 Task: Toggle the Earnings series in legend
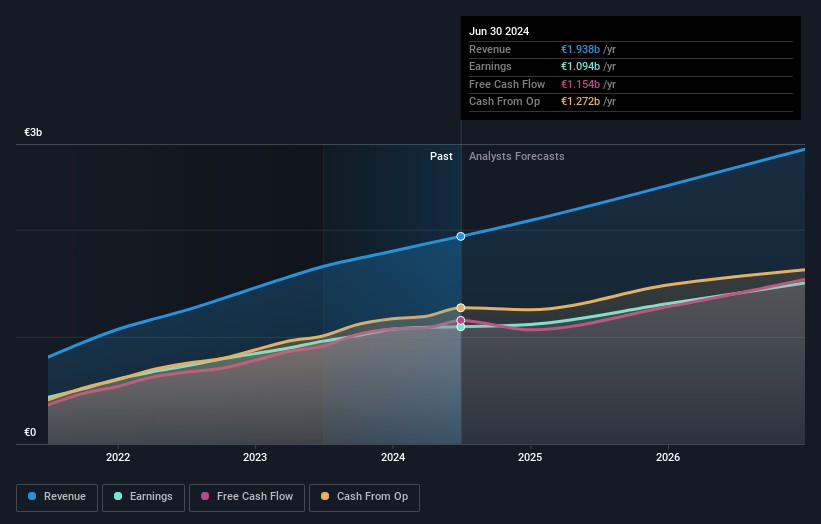click(143, 497)
